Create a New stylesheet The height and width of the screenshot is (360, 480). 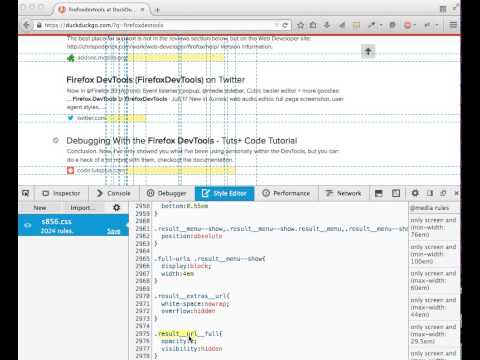point(40,208)
